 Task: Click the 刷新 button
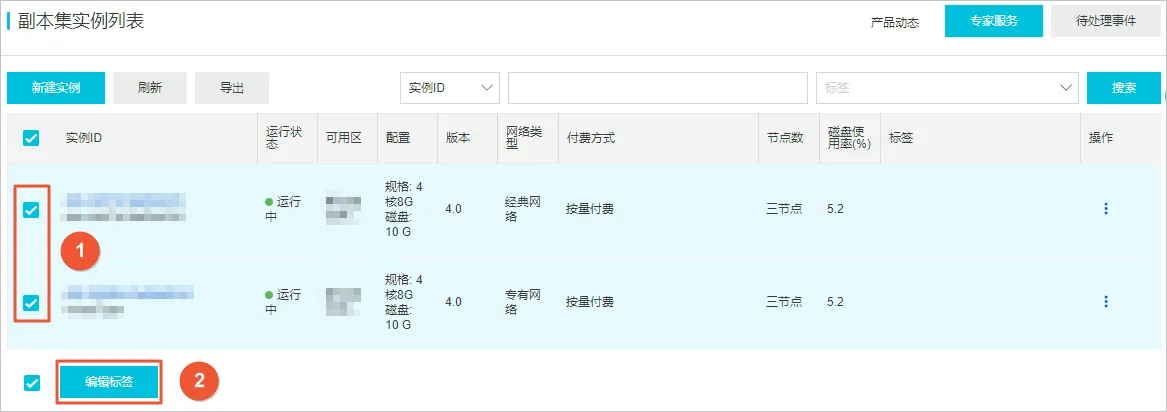150,88
